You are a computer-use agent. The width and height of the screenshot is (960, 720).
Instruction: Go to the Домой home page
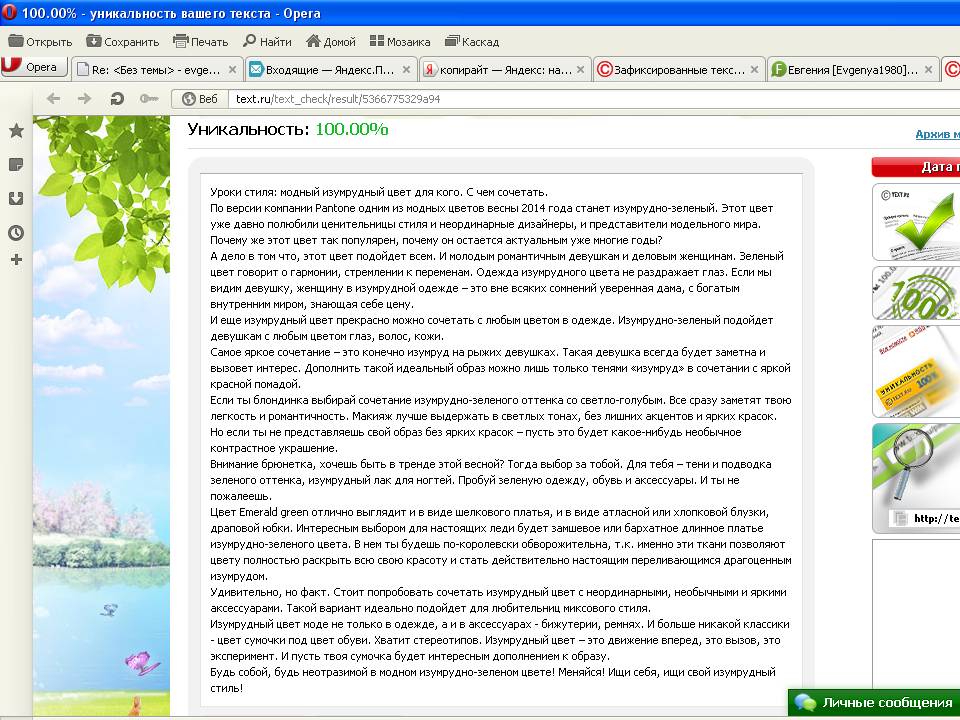(x=331, y=42)
